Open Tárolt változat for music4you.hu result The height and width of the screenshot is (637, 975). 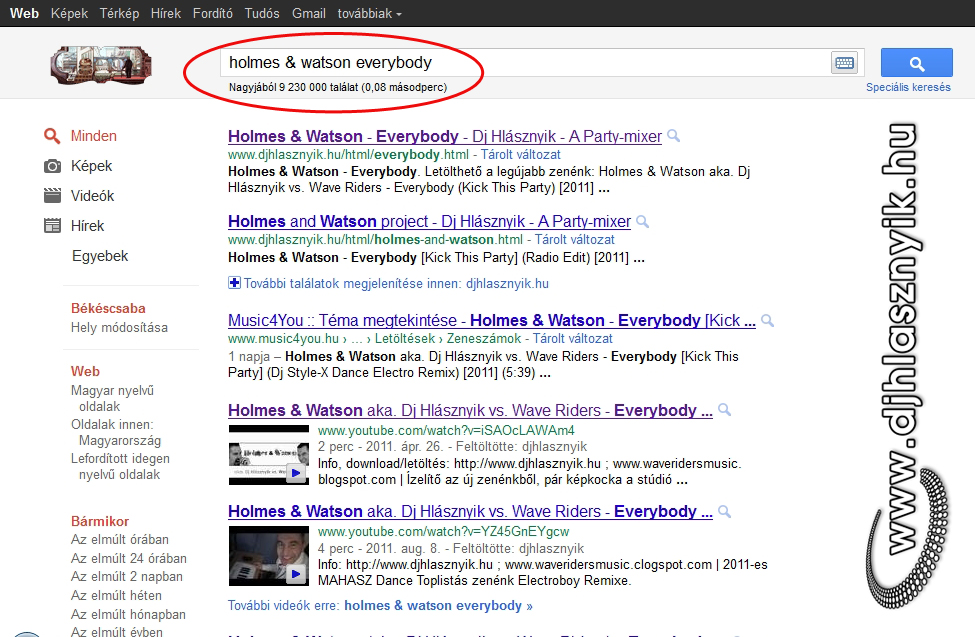[x=573, y=338]
